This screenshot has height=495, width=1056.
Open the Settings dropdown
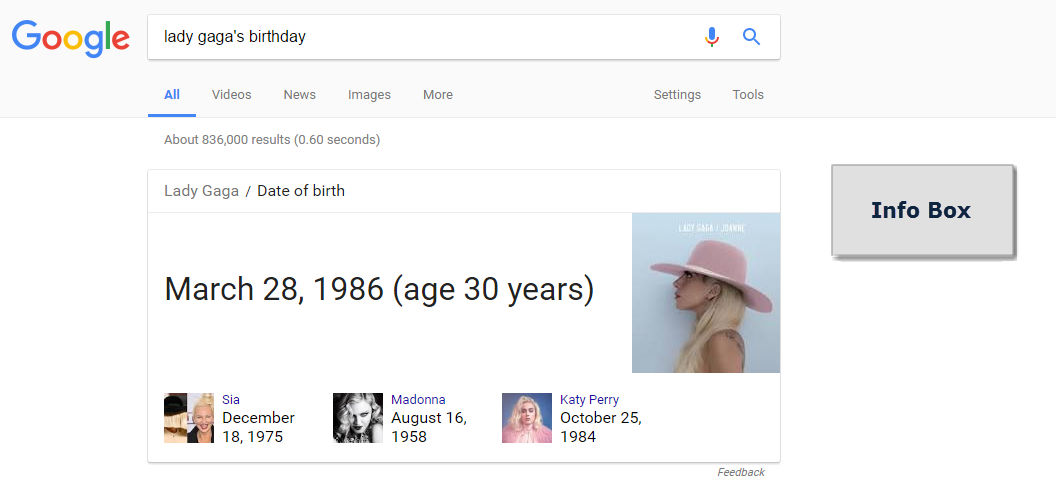(x=677, y=95)
